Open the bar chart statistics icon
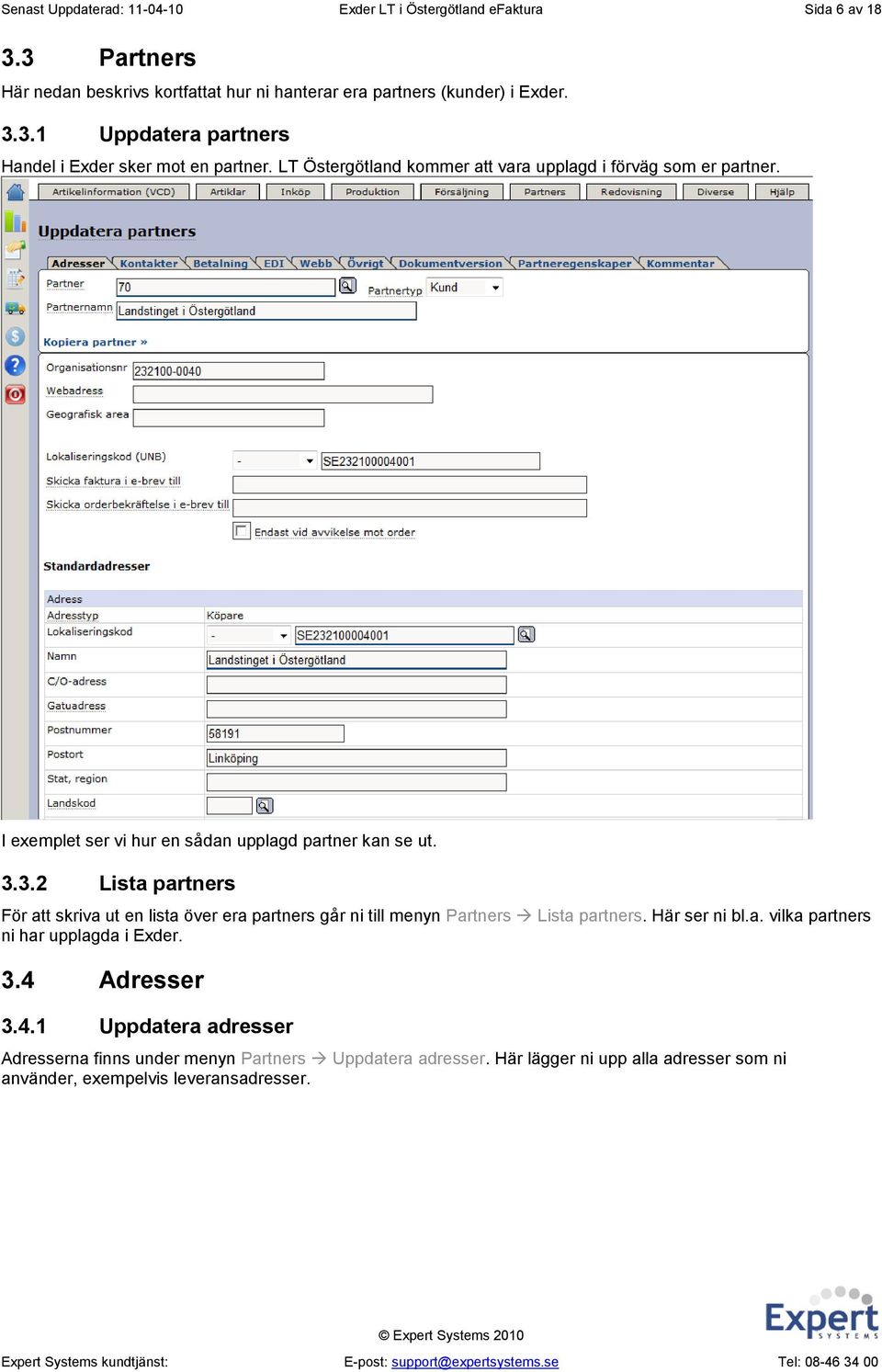882x1372 pixels. [16, 221]
